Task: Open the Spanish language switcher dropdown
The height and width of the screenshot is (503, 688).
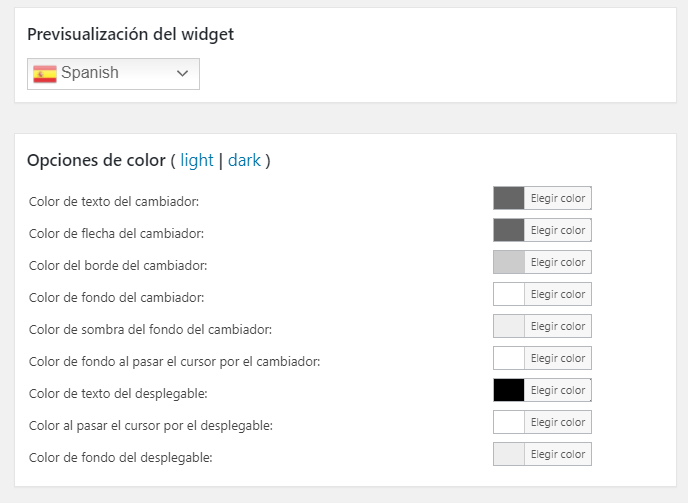Action: [x=113, y=74]
